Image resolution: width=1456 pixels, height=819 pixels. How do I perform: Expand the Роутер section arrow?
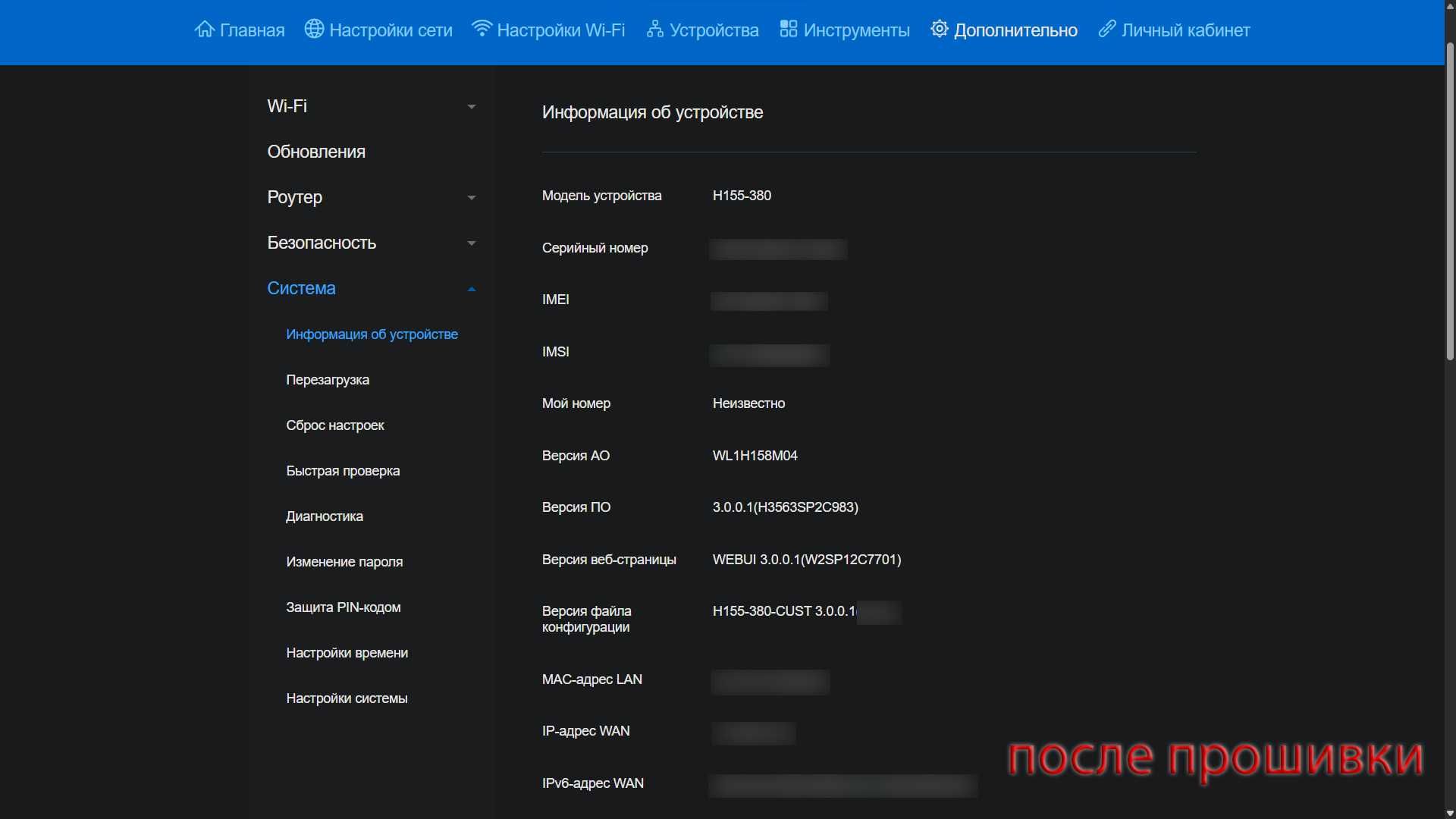point(472,198)
